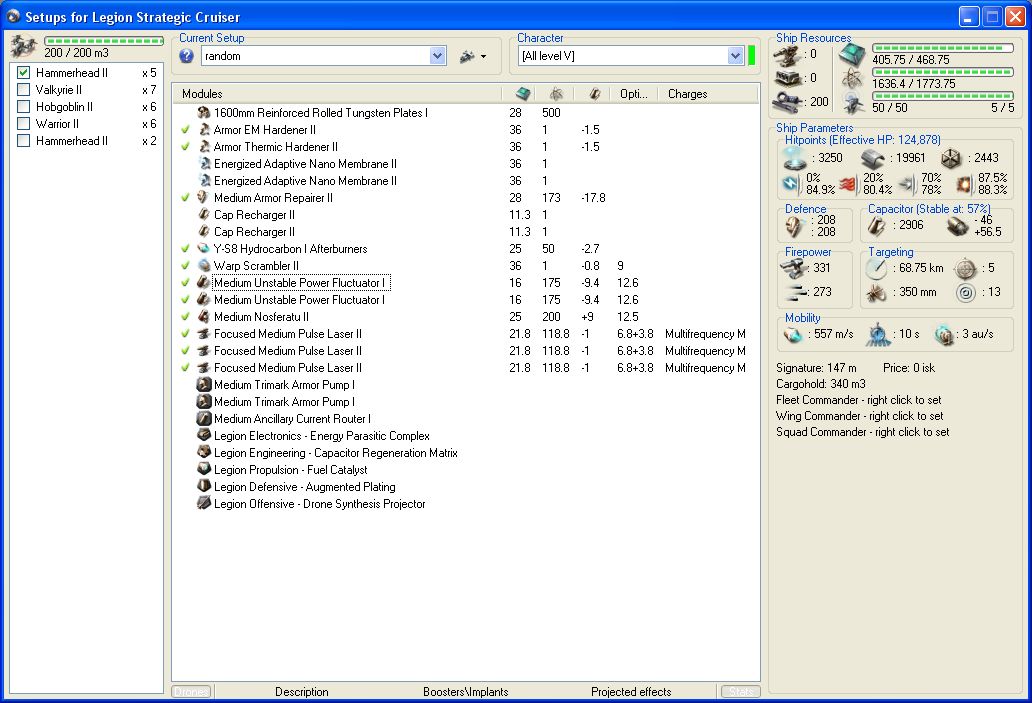Click the powergrid column header icon

click(x=556, y=93)
